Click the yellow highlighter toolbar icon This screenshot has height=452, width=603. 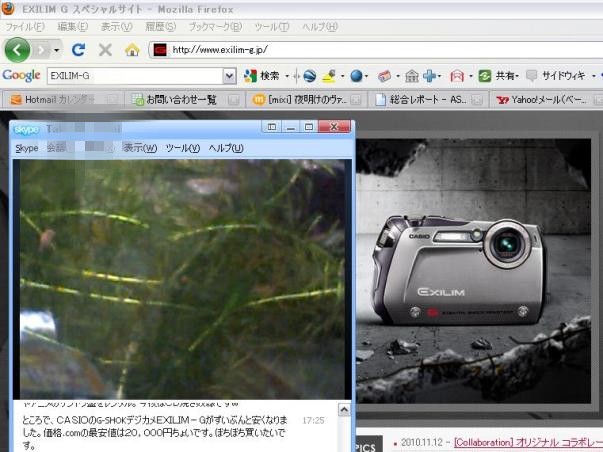[329, 76]
